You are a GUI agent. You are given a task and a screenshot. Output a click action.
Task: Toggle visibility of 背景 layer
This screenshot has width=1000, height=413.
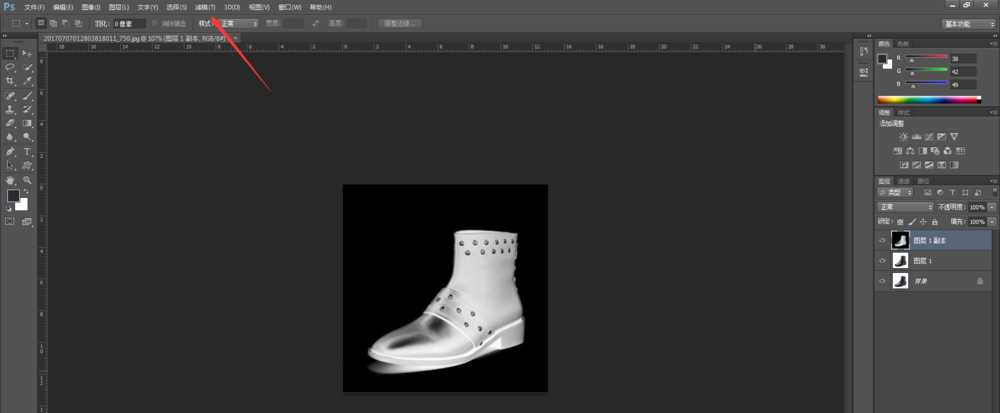pos(882,282)
